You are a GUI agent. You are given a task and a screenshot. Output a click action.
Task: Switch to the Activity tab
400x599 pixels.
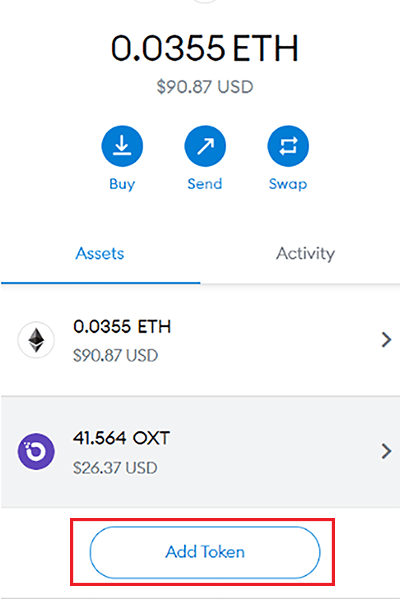(305, 254)
